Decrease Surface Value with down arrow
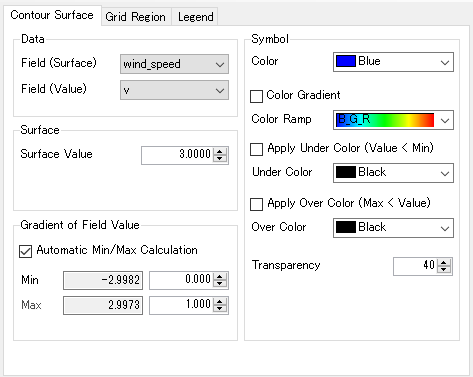 220,159
